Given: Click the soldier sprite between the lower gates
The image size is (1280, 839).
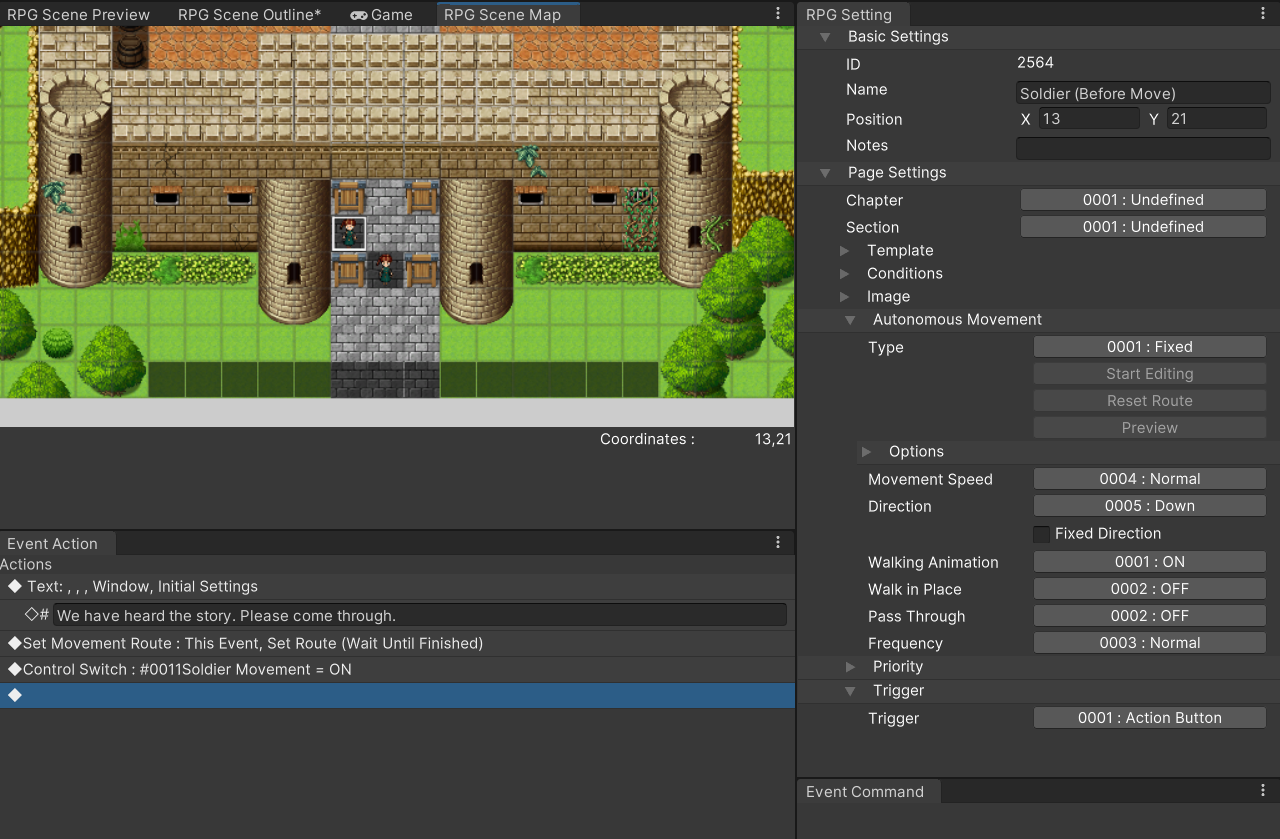Looking at the screenshot, I should [x=385, y=268].
